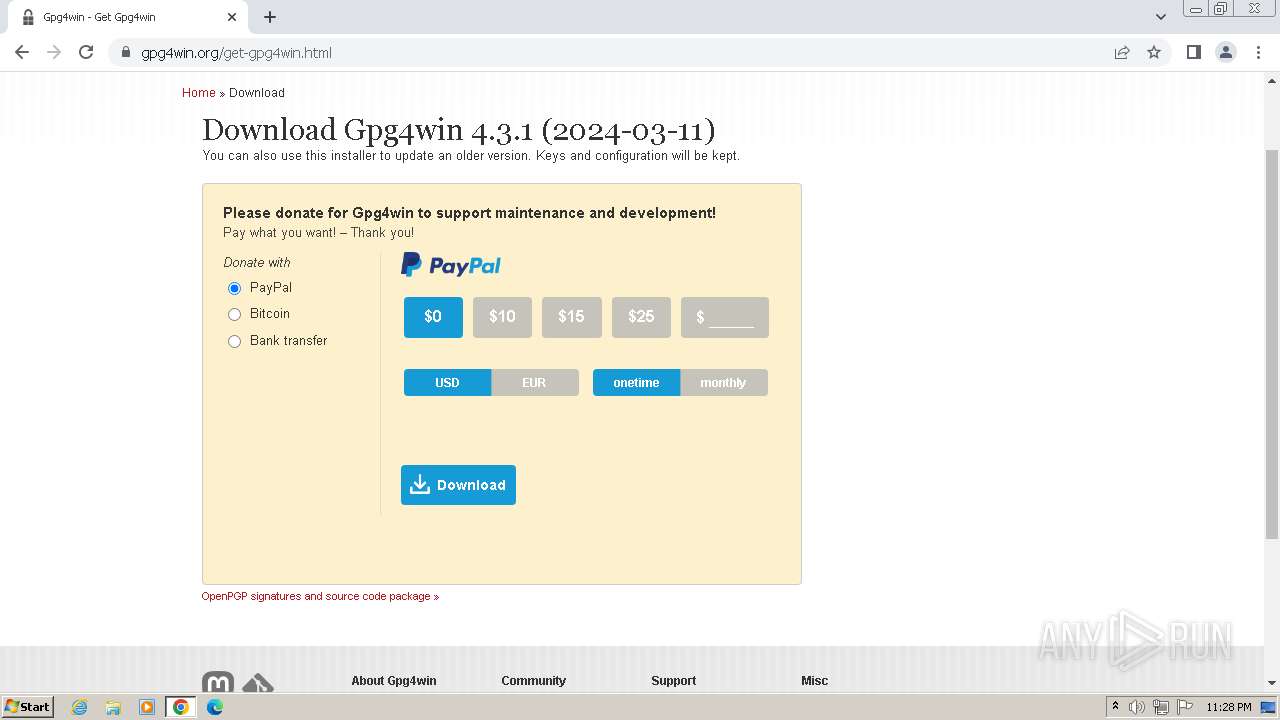Click the address bar URL field
Image resolution: width=1280 pixels, height=720 pixels.
click(x=620, y=53)
